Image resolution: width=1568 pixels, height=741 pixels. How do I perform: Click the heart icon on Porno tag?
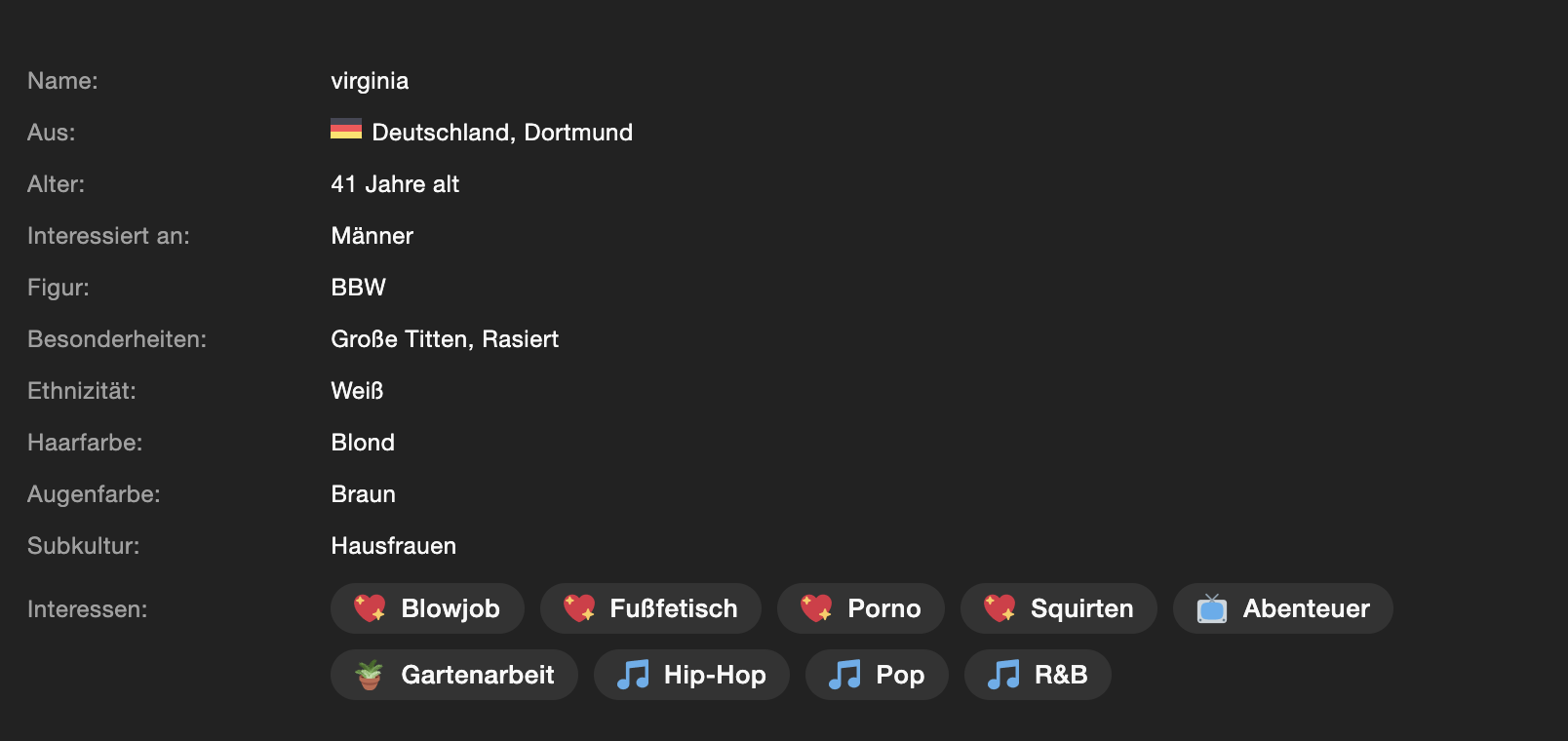[x=816, y=608]
